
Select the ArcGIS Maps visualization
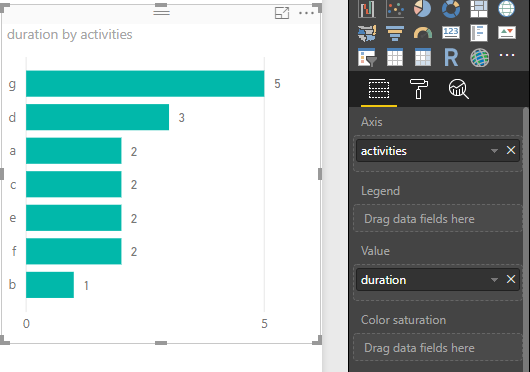pos(479,57)
